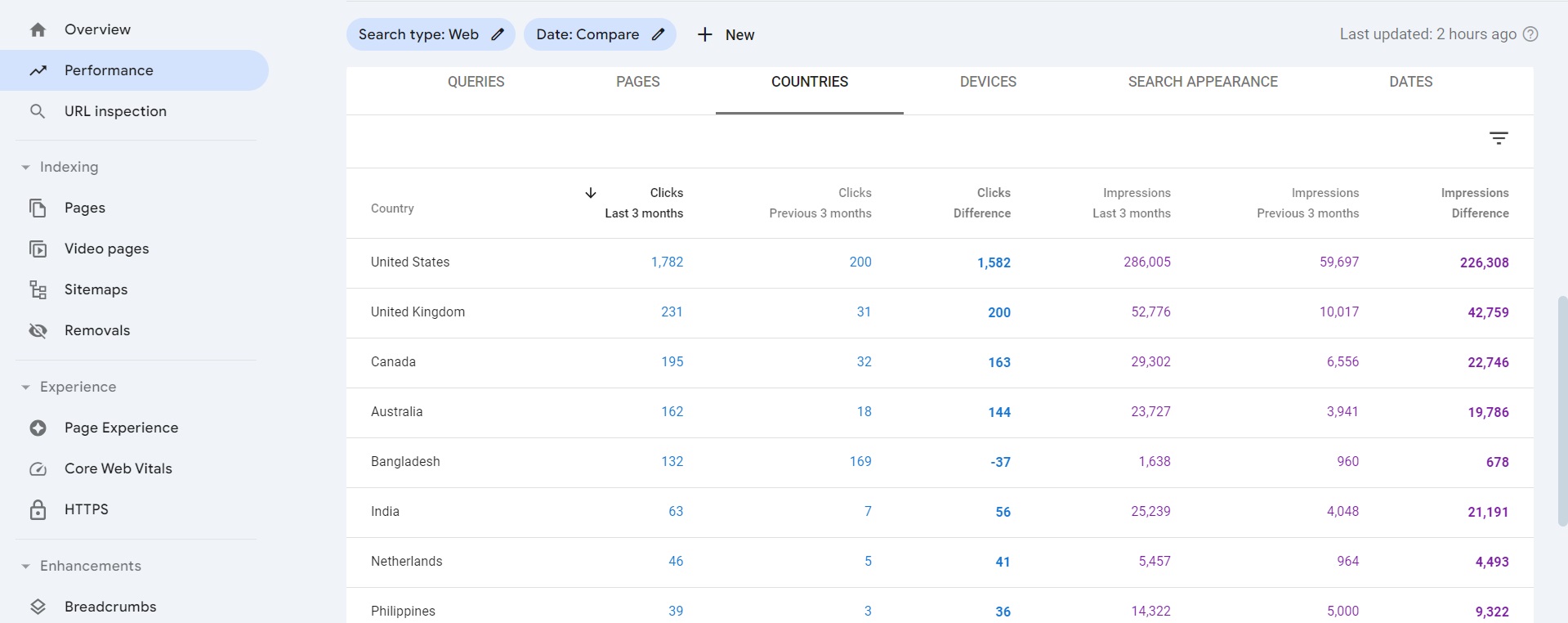This screenshot has width=1568, height=623.
Task: Select the United Kingdom row
Action: (x=940, y=312)
